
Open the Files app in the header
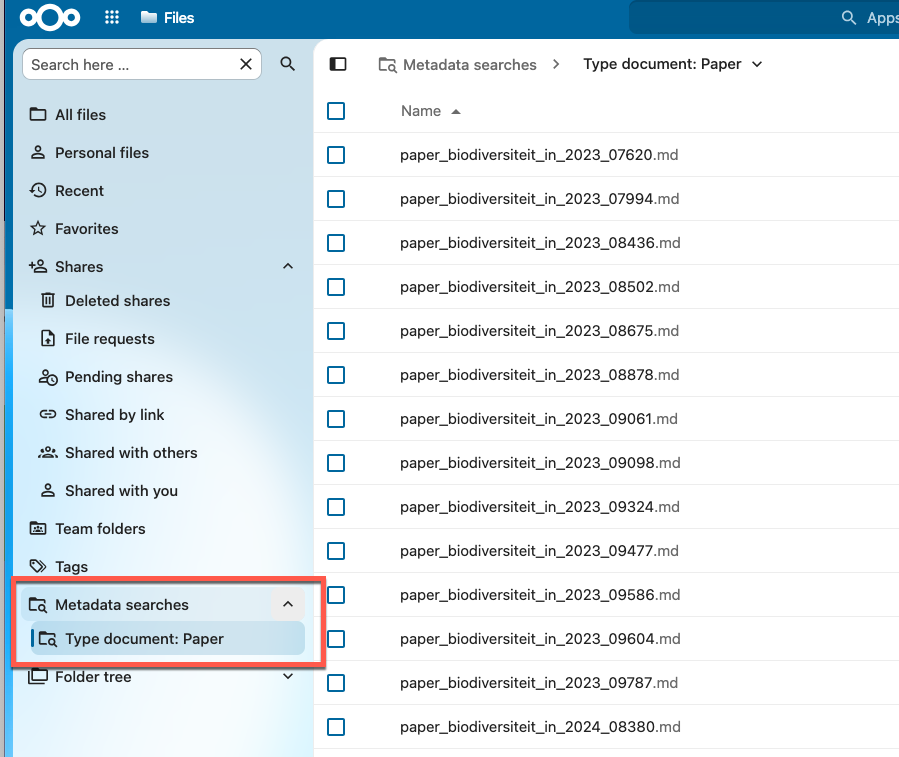point(167,18)
